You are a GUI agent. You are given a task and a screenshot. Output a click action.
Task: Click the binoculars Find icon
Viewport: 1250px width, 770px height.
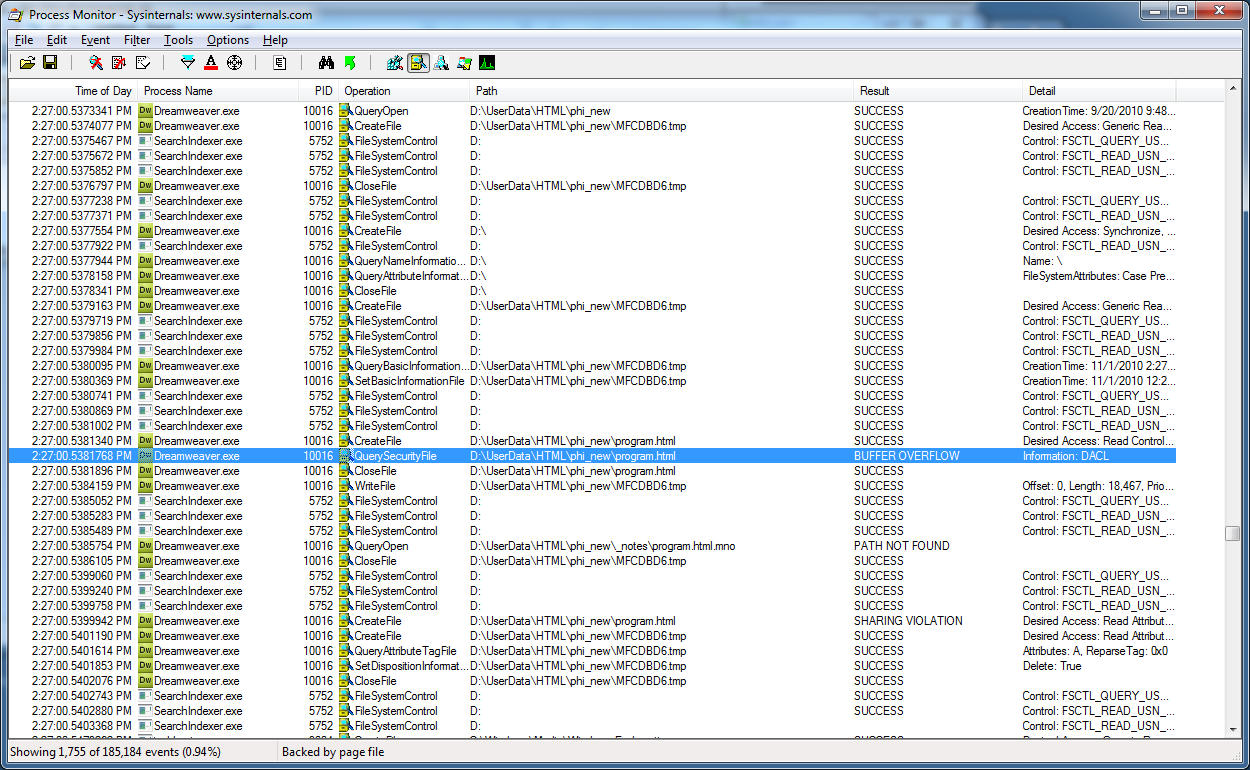pyautogui.click(x=326, y=63)
